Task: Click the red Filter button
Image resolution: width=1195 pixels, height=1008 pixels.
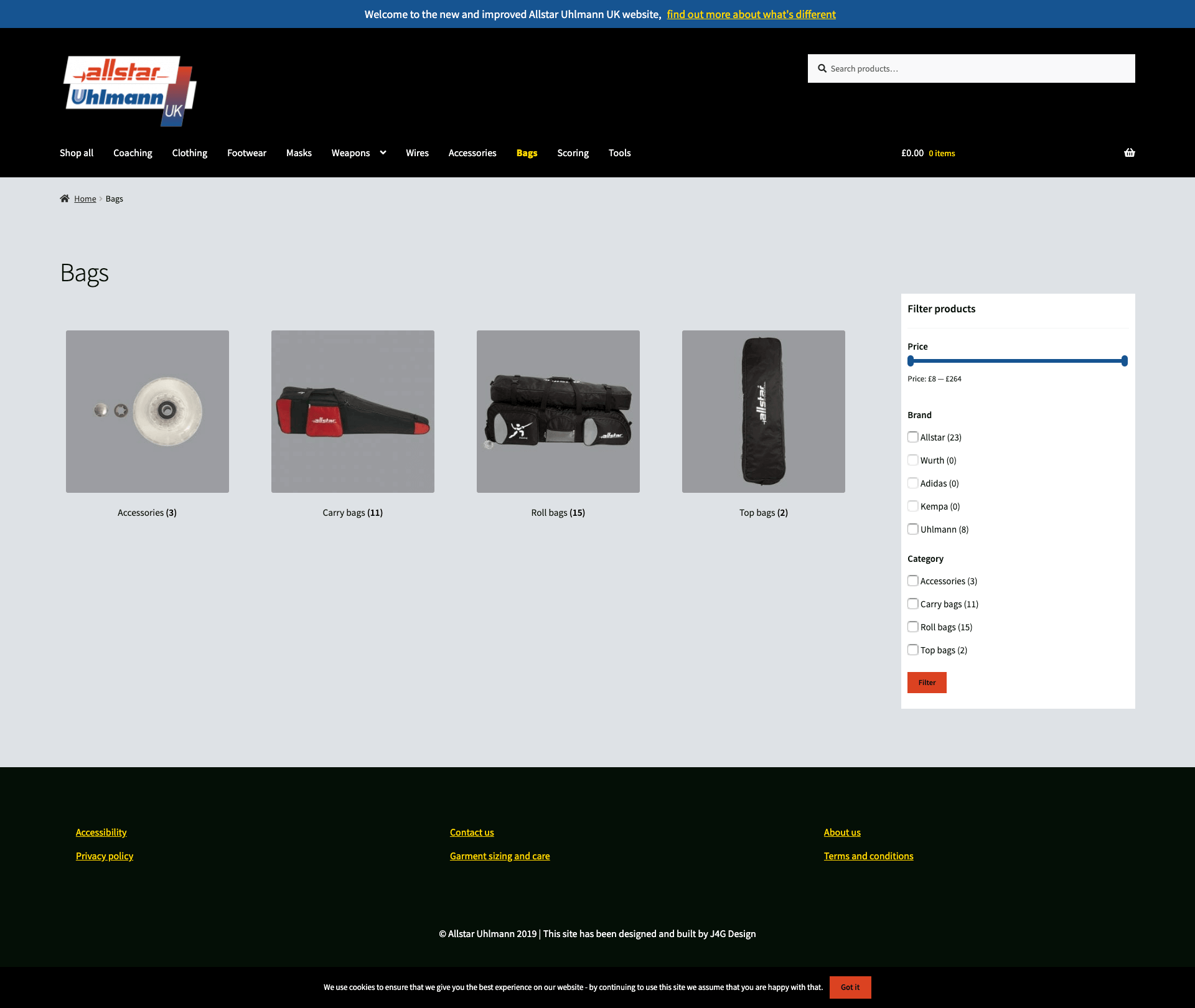Action: [927, 683]
